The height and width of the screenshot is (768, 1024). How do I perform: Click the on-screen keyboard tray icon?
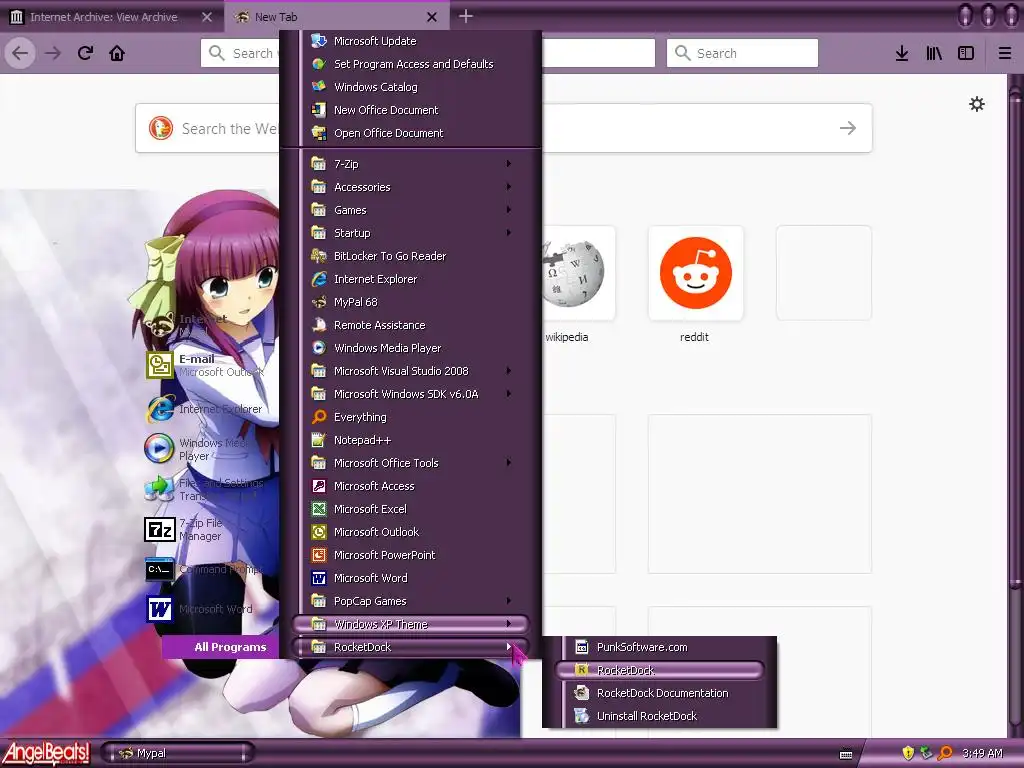click(x=846, y=755)
